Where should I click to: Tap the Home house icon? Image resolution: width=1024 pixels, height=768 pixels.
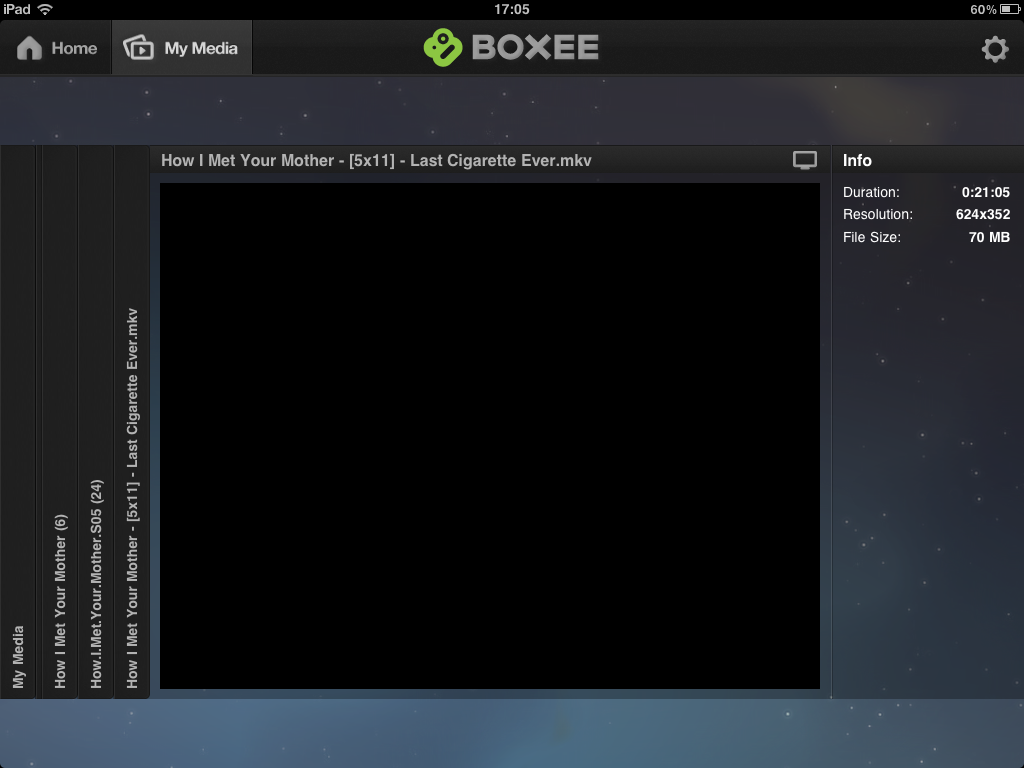pos(29,48)
